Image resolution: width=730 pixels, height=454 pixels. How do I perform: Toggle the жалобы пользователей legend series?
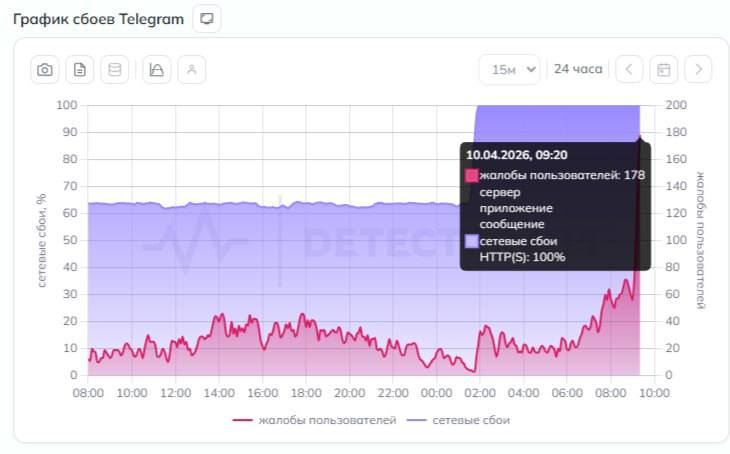(x=315, y=420)
